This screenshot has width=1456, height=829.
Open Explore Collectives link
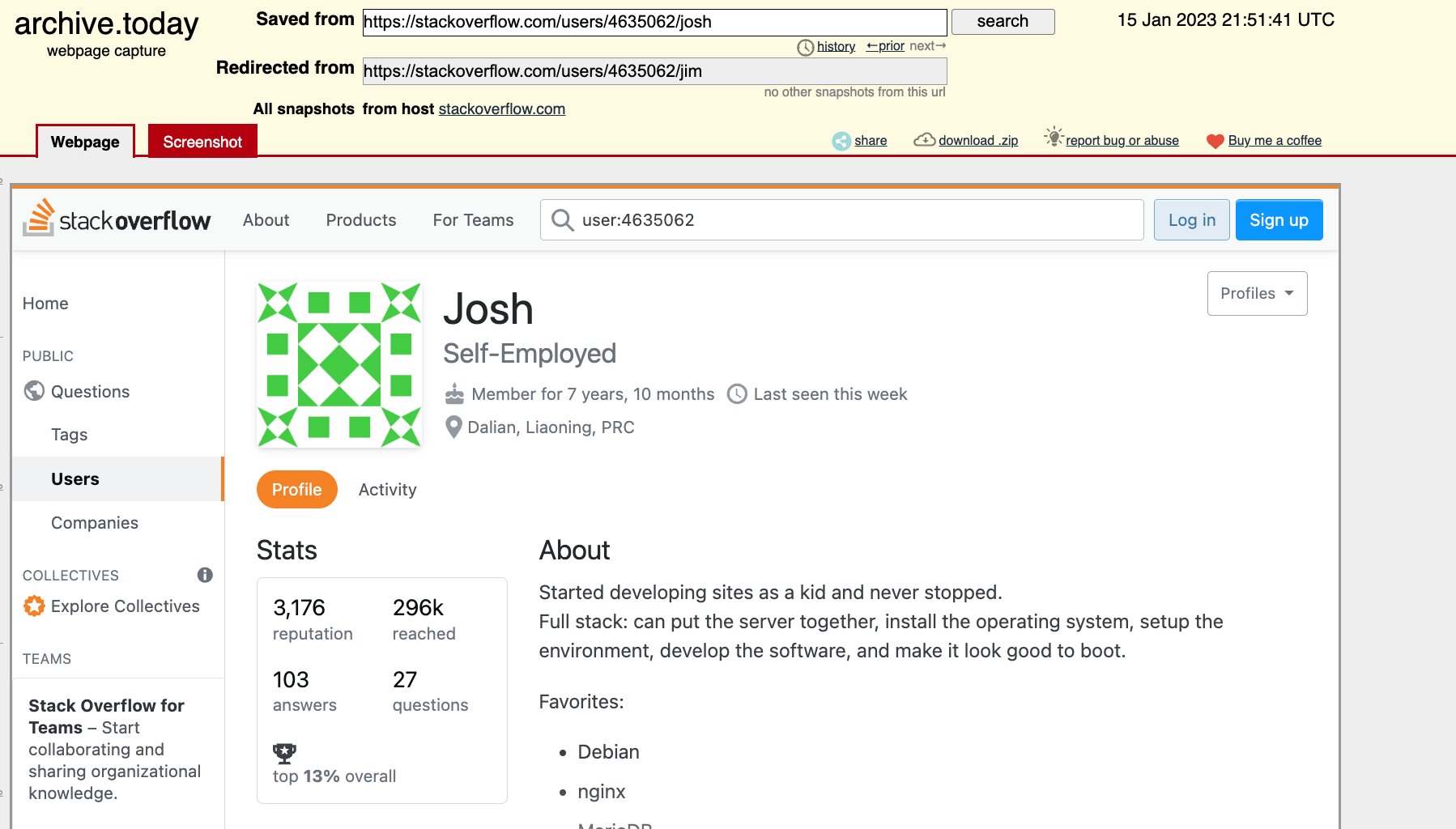[x=126, y=606]
